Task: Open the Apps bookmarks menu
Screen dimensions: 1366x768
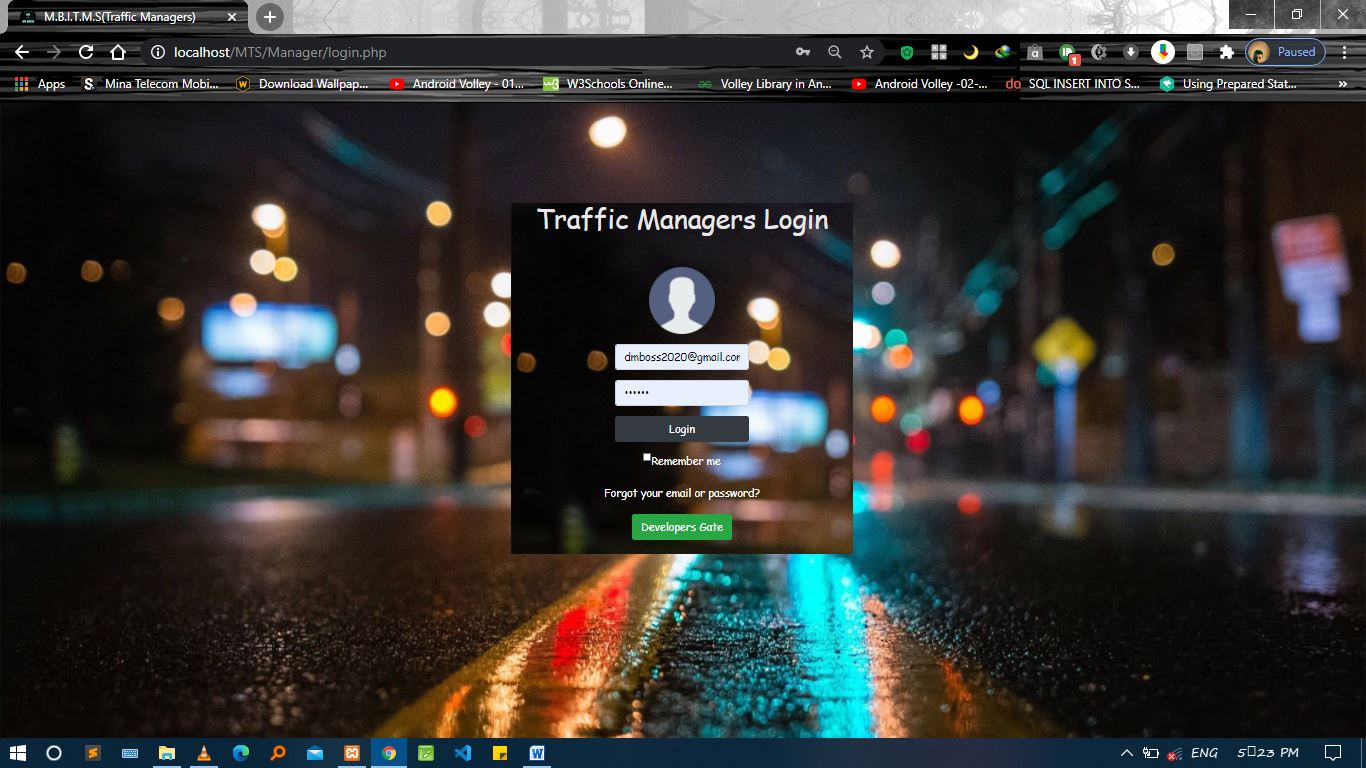Action: coord(40,84)
